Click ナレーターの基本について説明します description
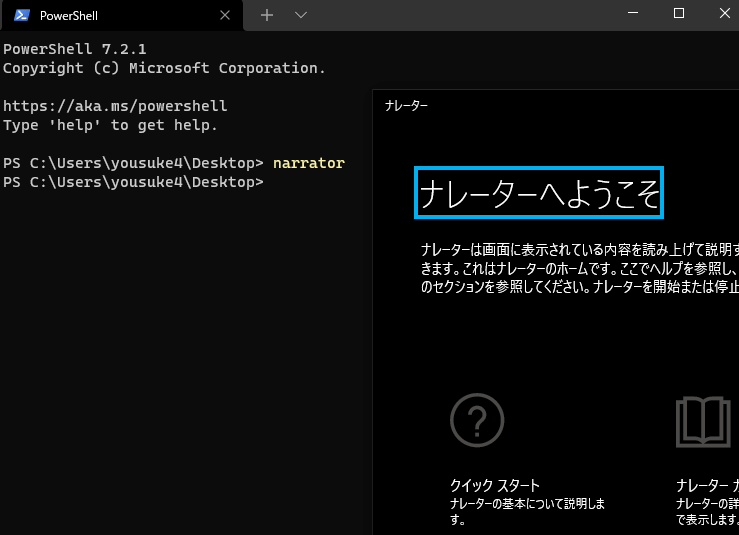Viewport: 739px width, 535px height. 527,511
